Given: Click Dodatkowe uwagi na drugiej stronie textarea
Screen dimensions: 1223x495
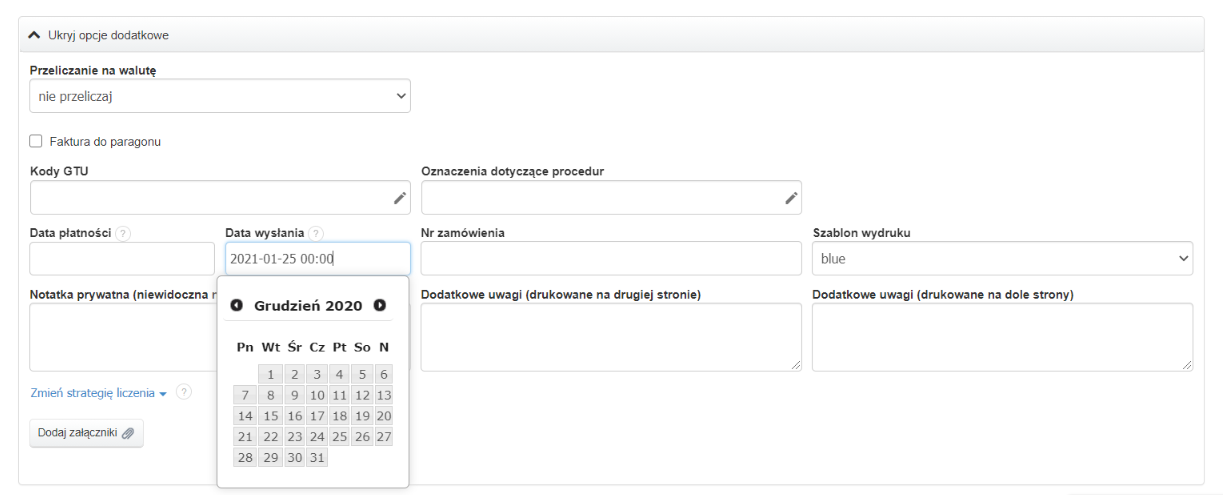Looking at the screenshot, I should click(611, 337).
